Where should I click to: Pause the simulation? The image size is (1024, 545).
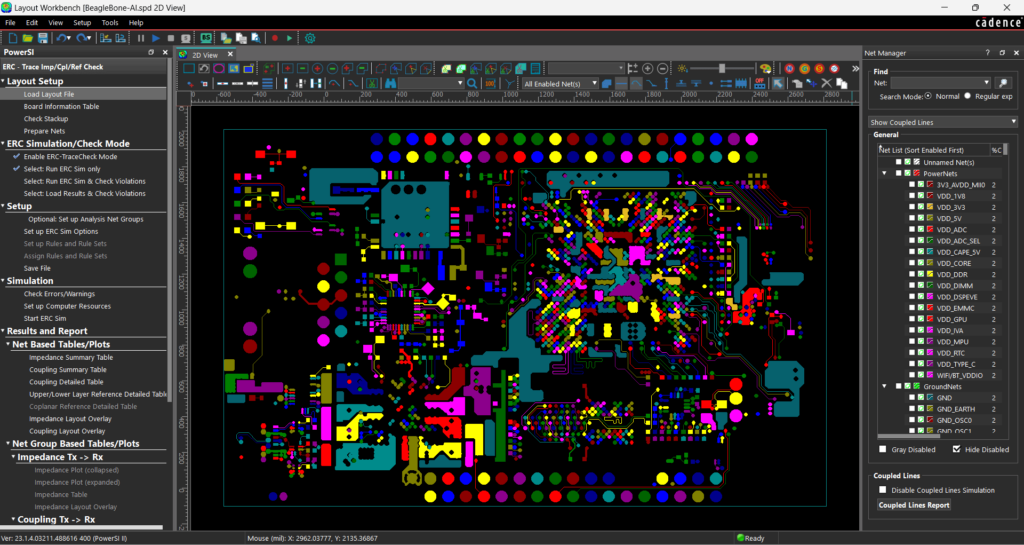click(141, 39)
